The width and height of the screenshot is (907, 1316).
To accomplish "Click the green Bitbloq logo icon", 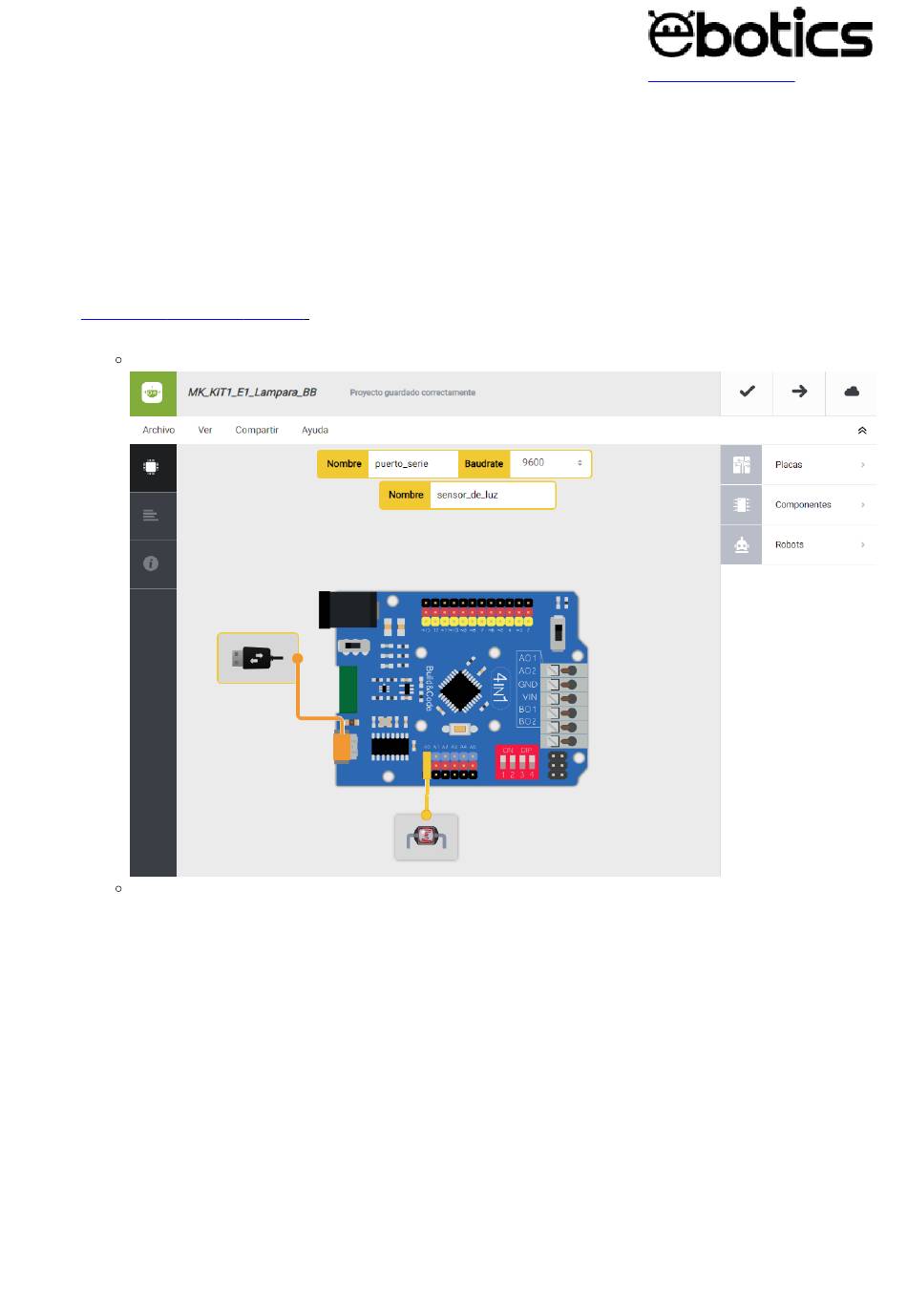I will coord(153,393).
